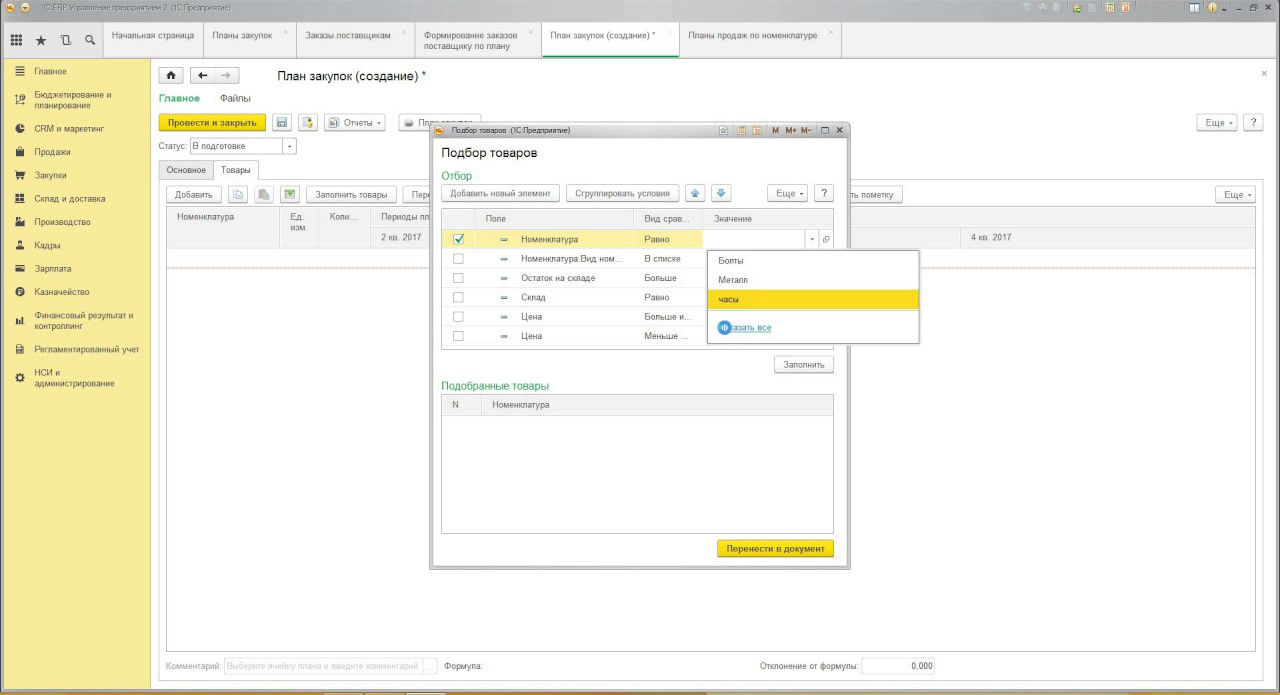The image size is (1280, 695).
Task: Open the sections grid menu icon
Action: pos(16,40)
